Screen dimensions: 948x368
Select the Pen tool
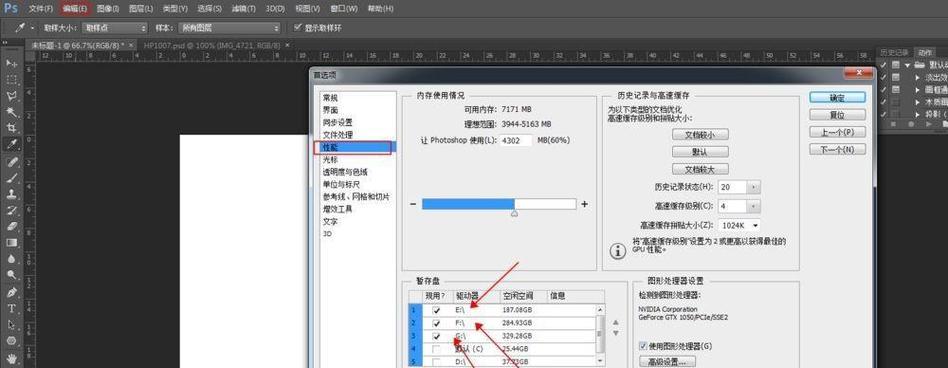(x=11, y=292)
